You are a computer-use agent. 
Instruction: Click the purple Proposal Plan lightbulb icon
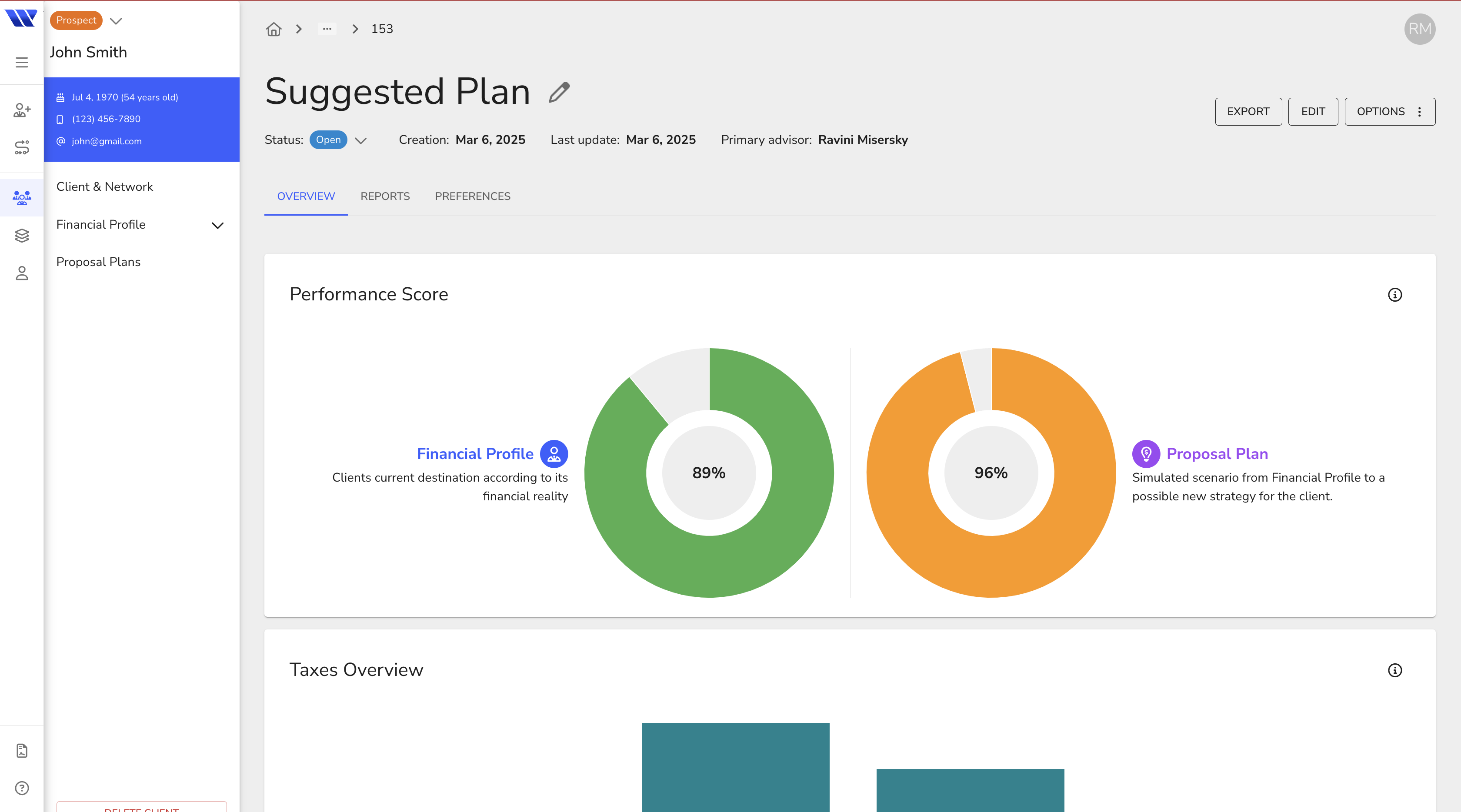pyautogui.click(x=1146, y=454)
